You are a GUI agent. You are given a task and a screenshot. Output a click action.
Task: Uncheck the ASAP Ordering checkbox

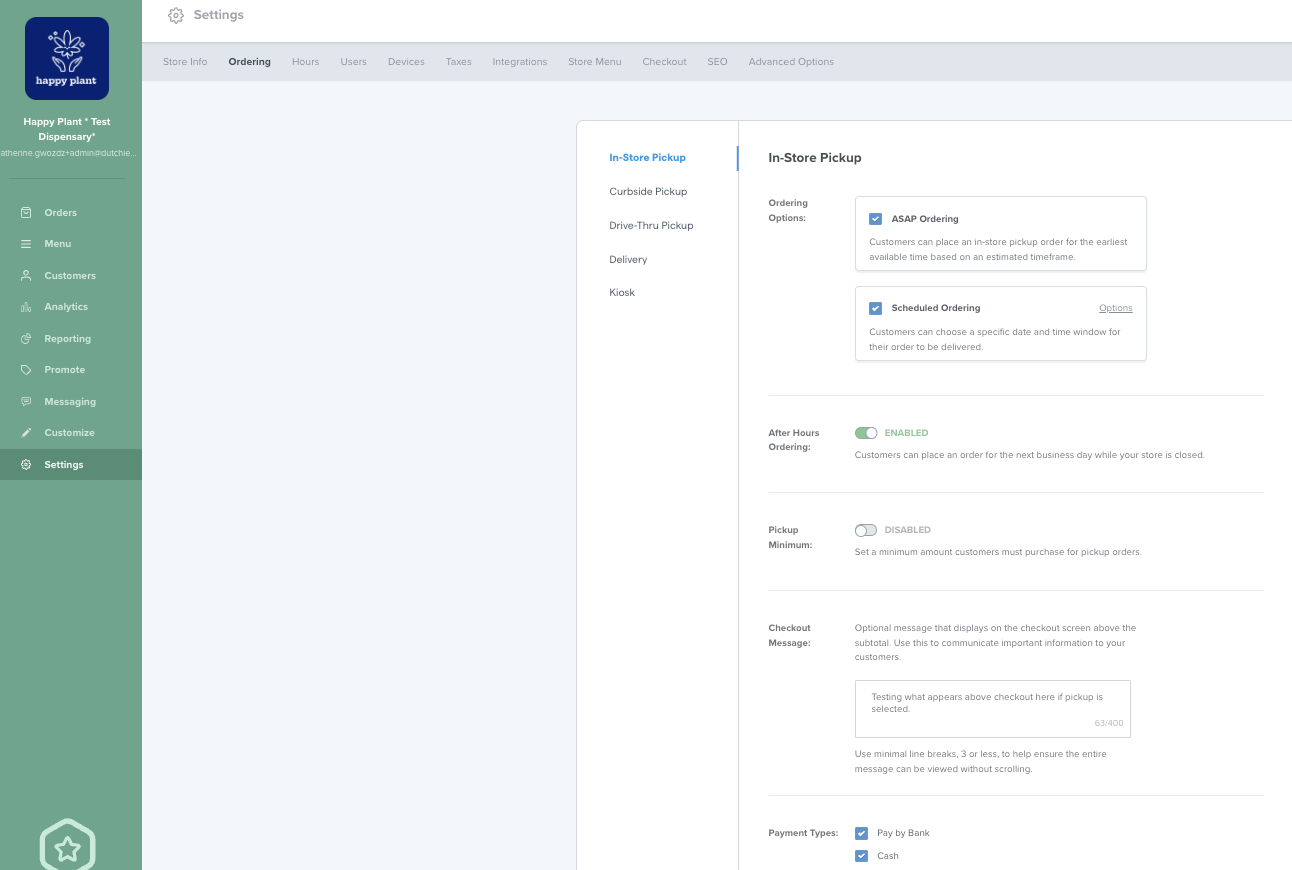click(875, 219)
